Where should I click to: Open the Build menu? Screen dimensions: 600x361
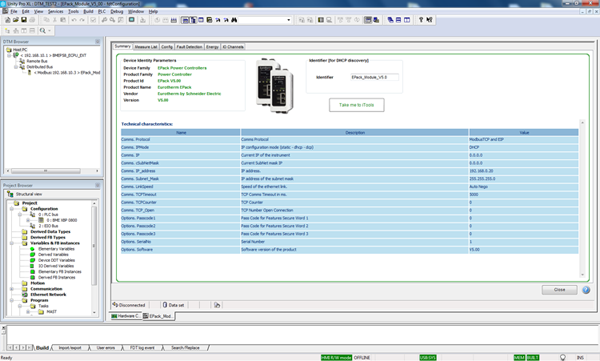88,11
